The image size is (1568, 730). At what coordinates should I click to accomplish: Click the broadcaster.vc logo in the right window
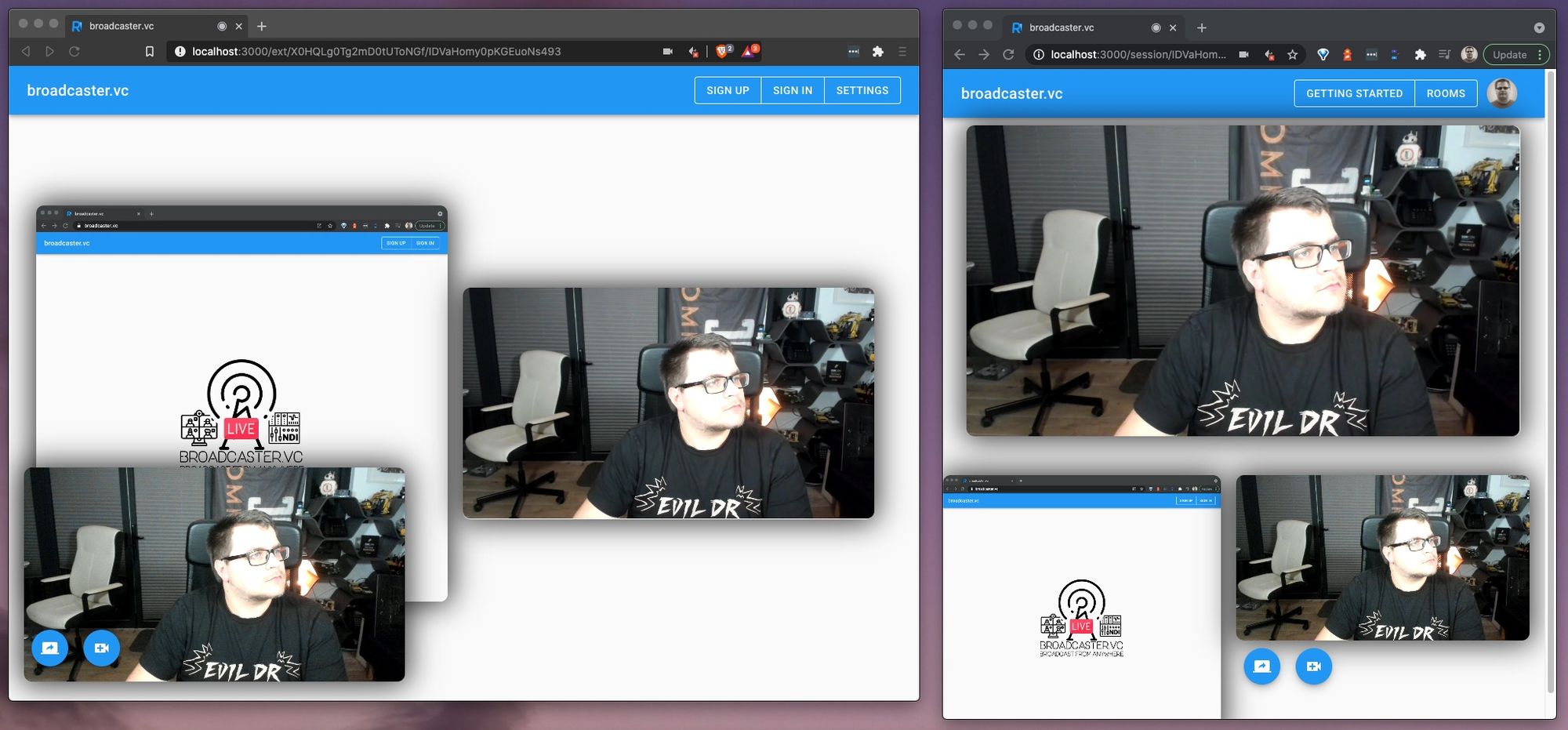coord(1011,93)
